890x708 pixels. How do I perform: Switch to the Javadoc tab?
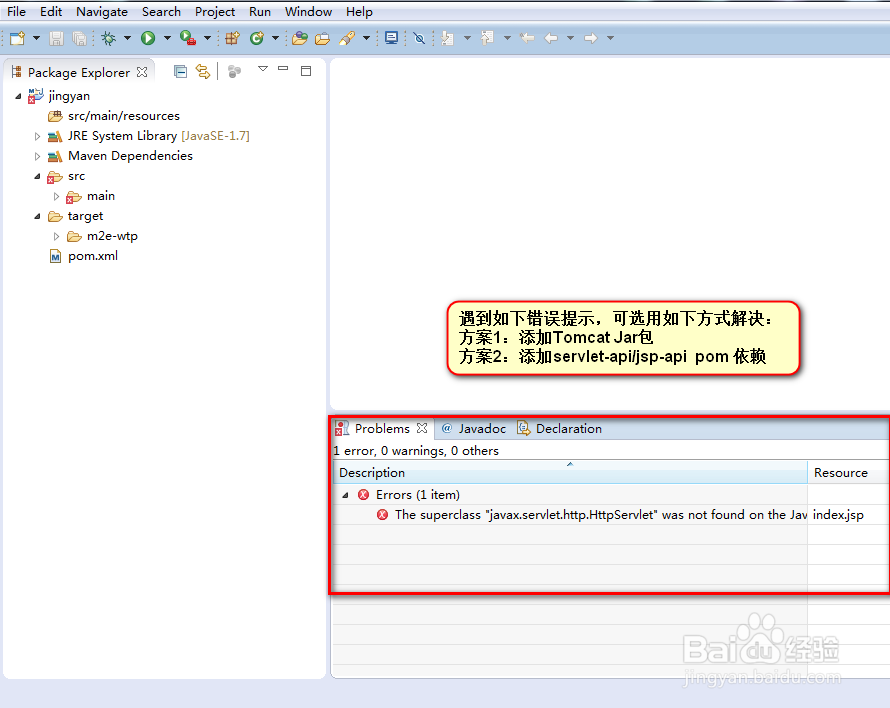(x=481, y=429)
